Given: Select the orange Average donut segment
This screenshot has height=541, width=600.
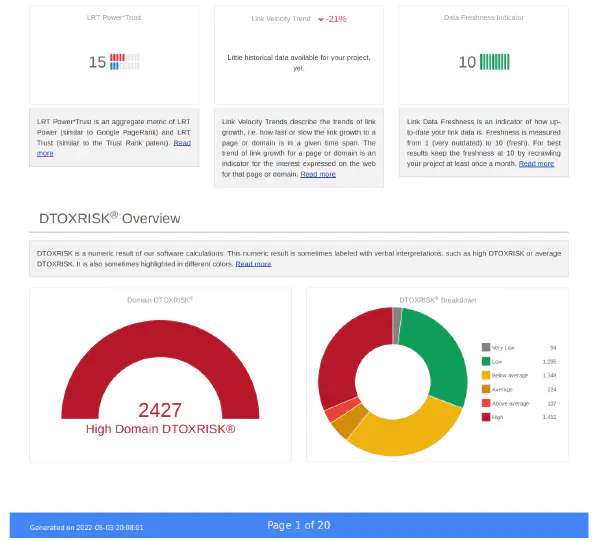Looking at the screenshot, I should [349, 422].
